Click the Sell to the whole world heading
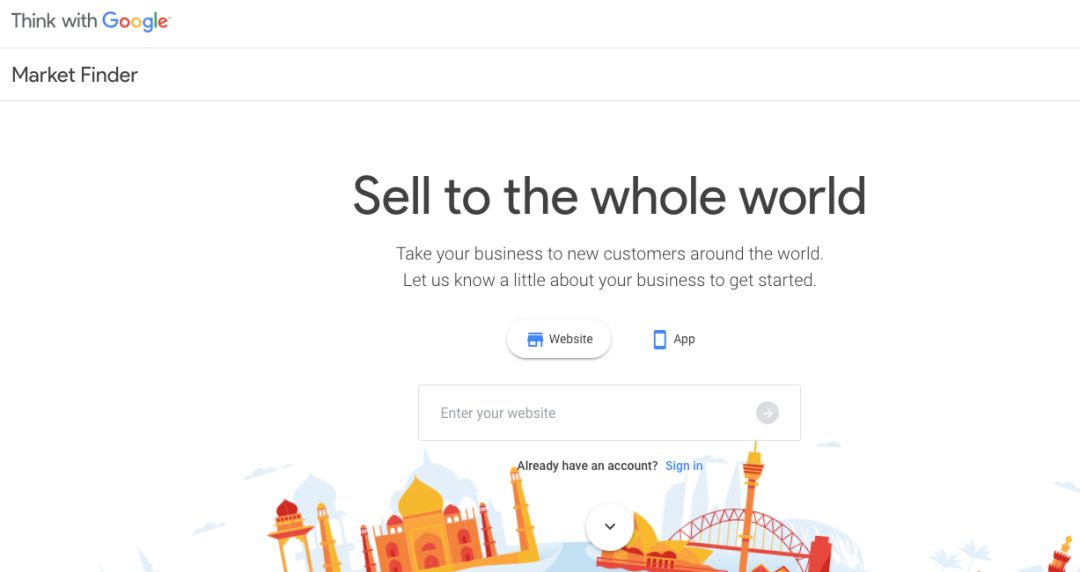1080x572 pixels. coord(609,196)
